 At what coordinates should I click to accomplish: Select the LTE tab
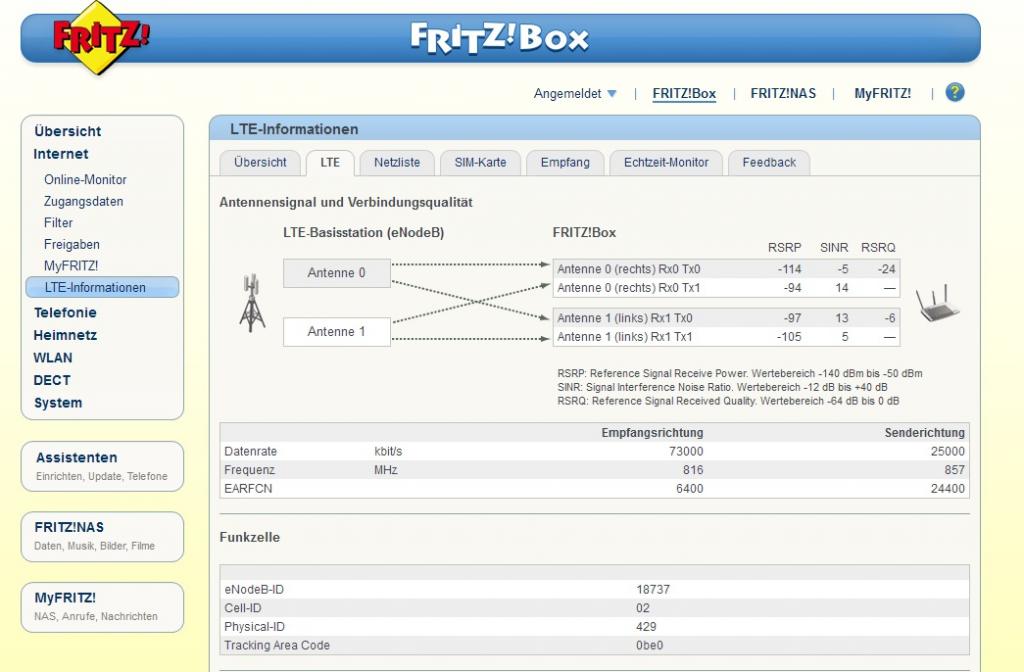[330, 163]
